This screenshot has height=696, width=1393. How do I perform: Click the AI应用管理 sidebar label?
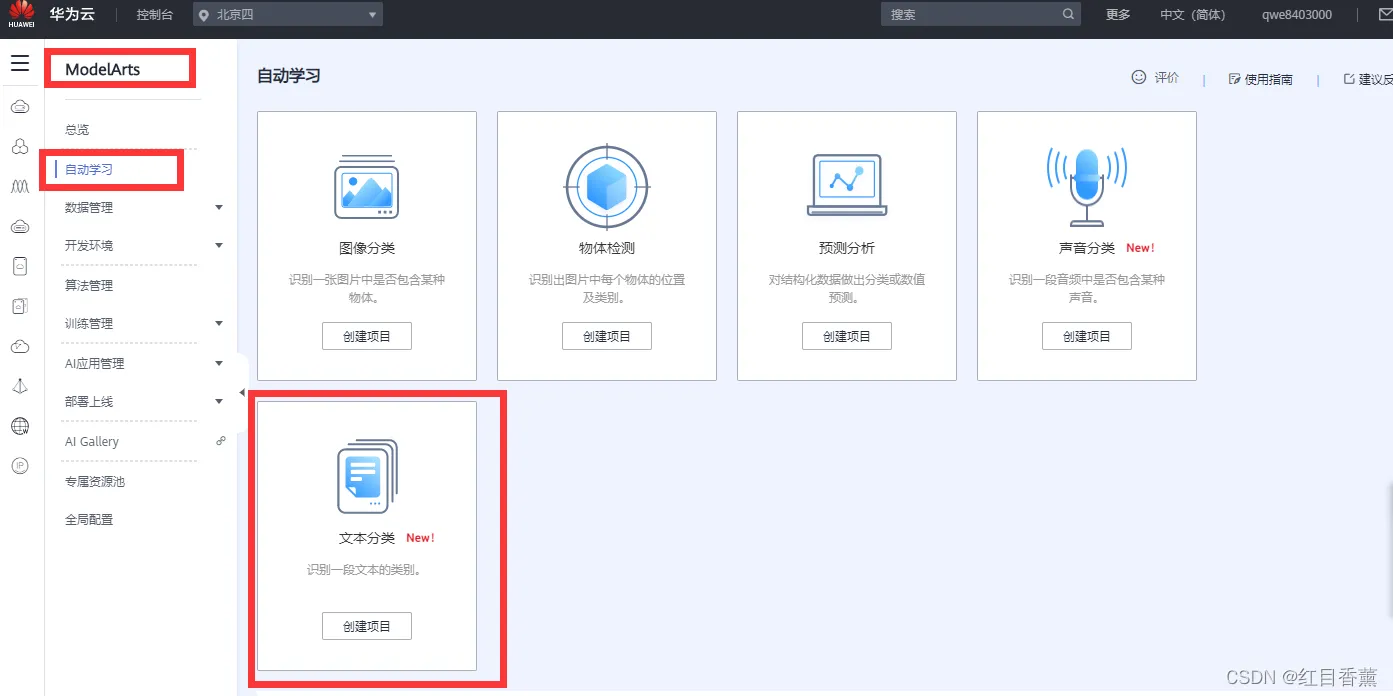(x=95, y=363)
